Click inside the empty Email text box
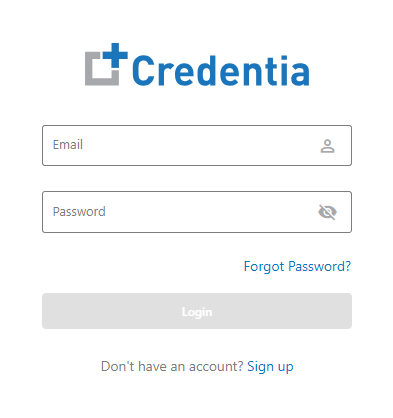The height and width of the screenshot is (418, 393). 197,145
